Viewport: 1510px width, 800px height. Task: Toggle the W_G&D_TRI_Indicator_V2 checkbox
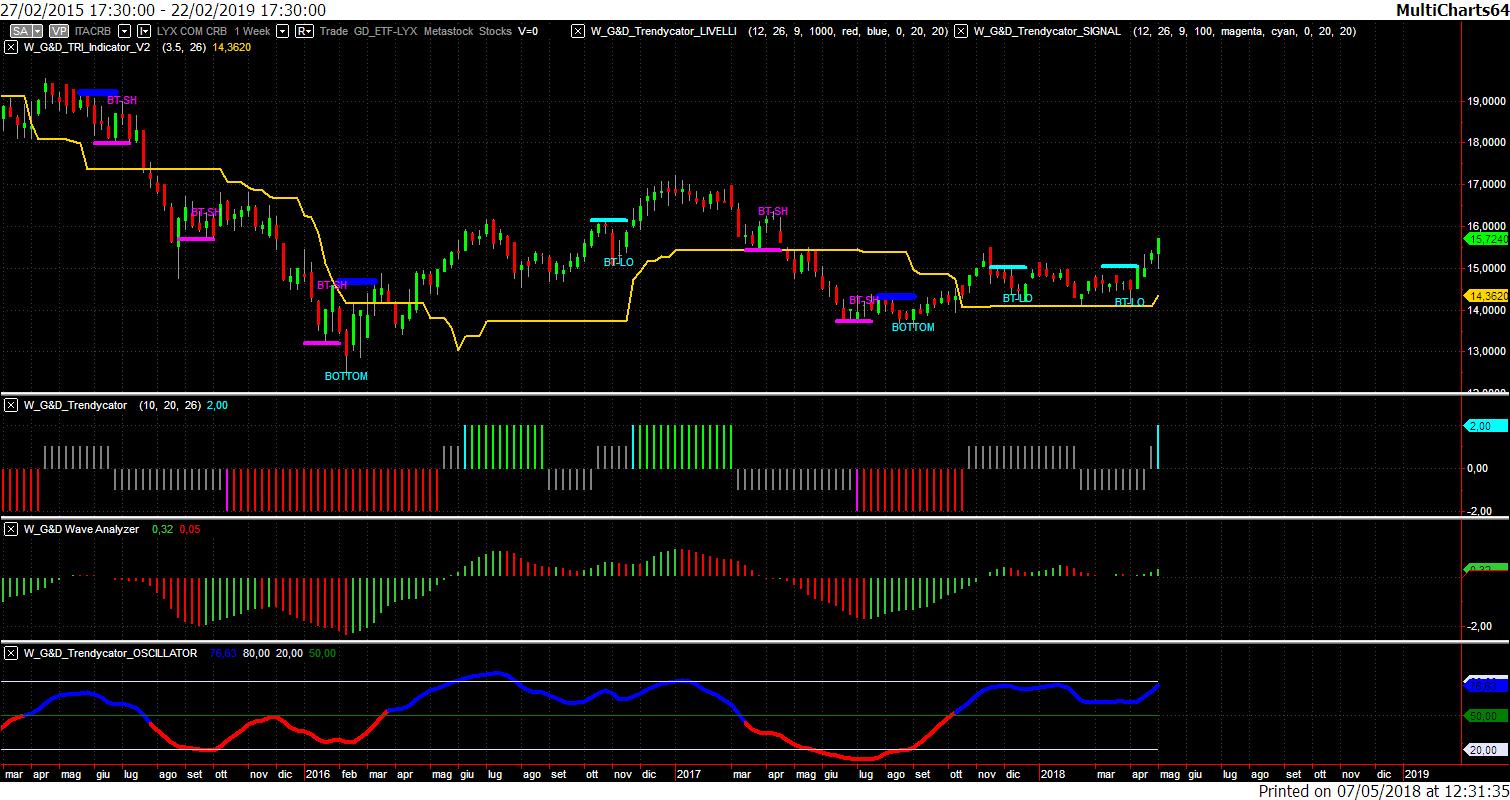click(x=11, y=47)
